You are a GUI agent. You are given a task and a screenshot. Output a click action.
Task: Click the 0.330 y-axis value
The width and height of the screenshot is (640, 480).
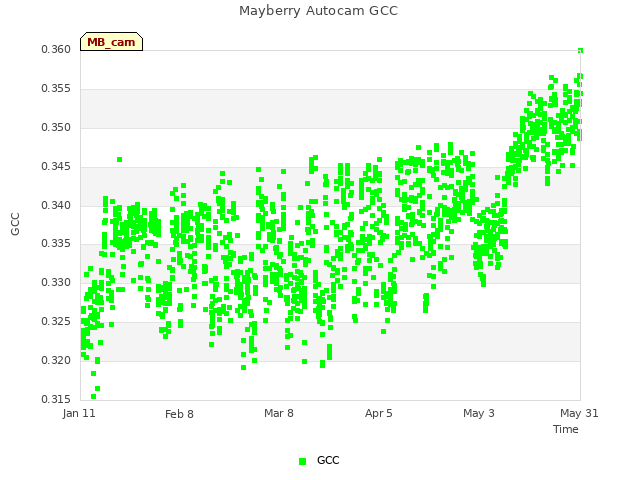click(56, 282)
